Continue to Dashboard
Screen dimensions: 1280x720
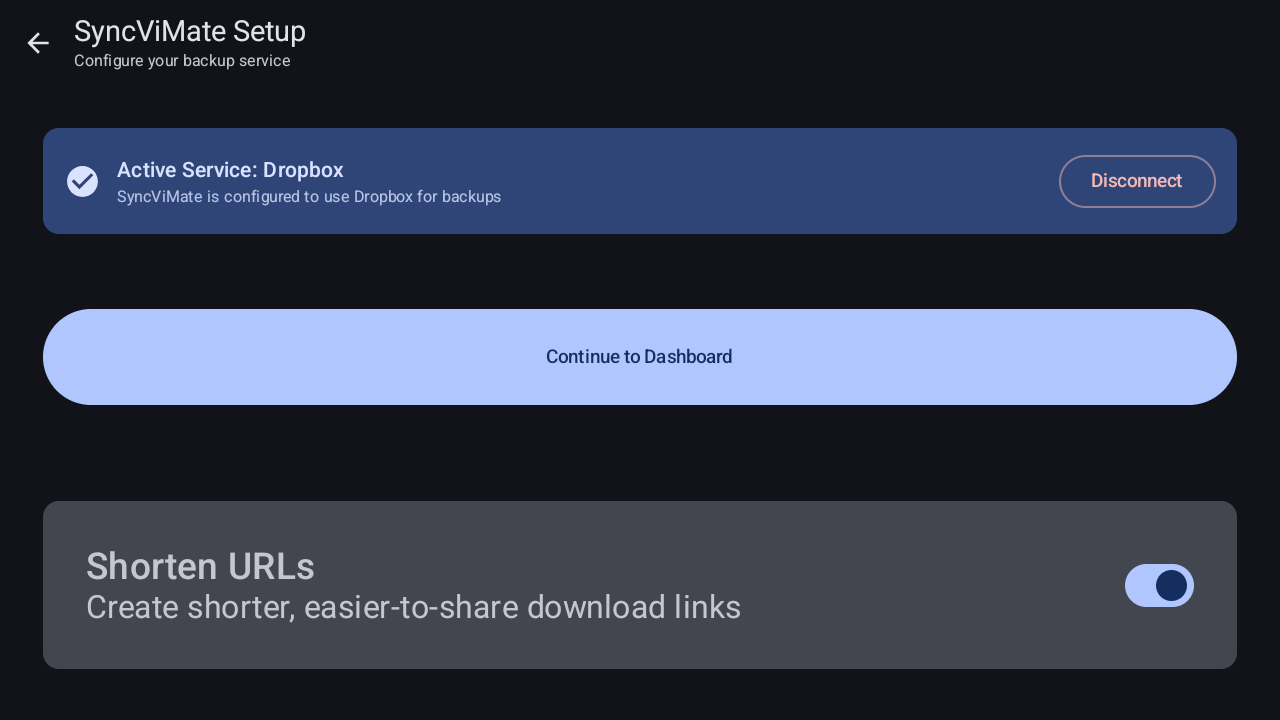[x=640, y=357]
